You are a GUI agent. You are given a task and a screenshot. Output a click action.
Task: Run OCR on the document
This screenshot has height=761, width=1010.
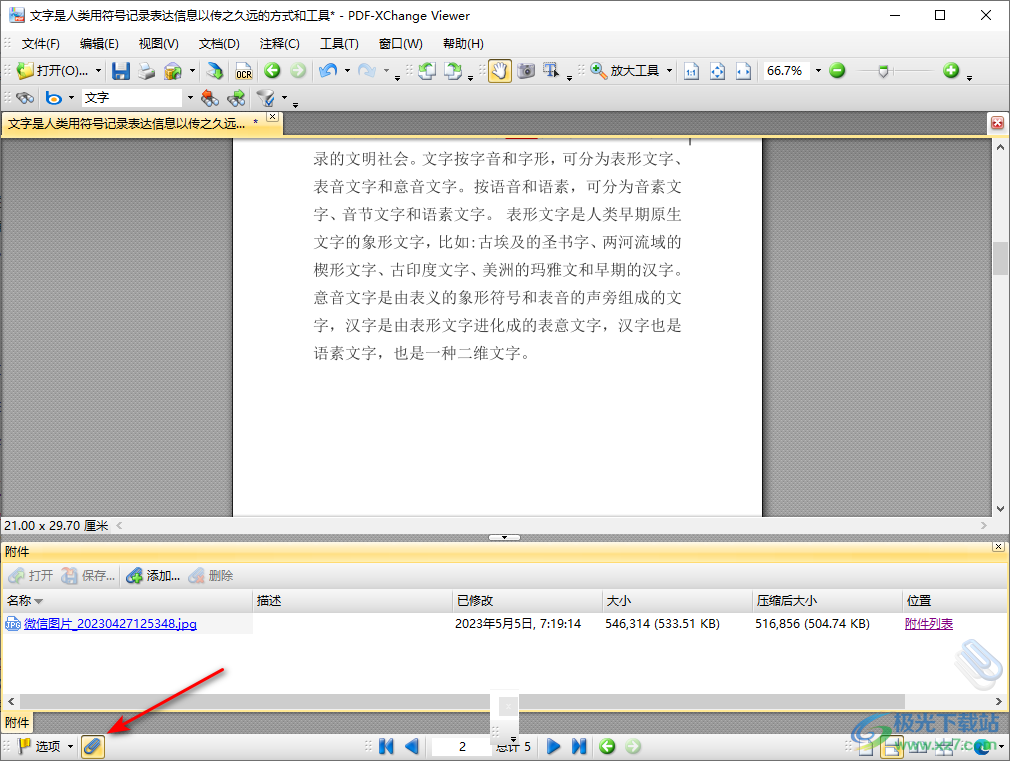[243, 71]
